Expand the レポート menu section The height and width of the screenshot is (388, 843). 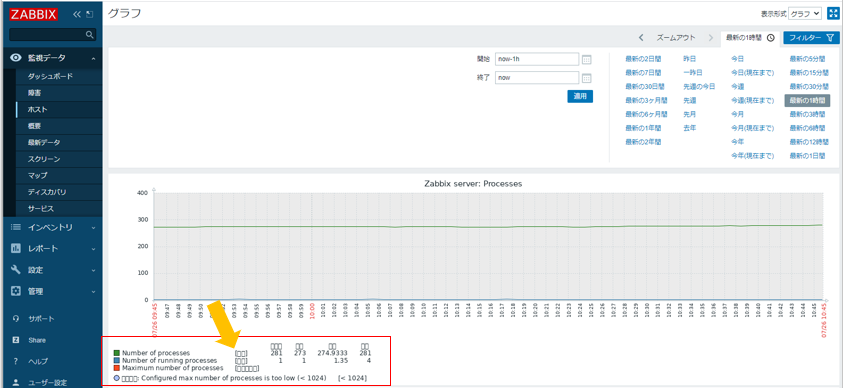tap(53, 249)
